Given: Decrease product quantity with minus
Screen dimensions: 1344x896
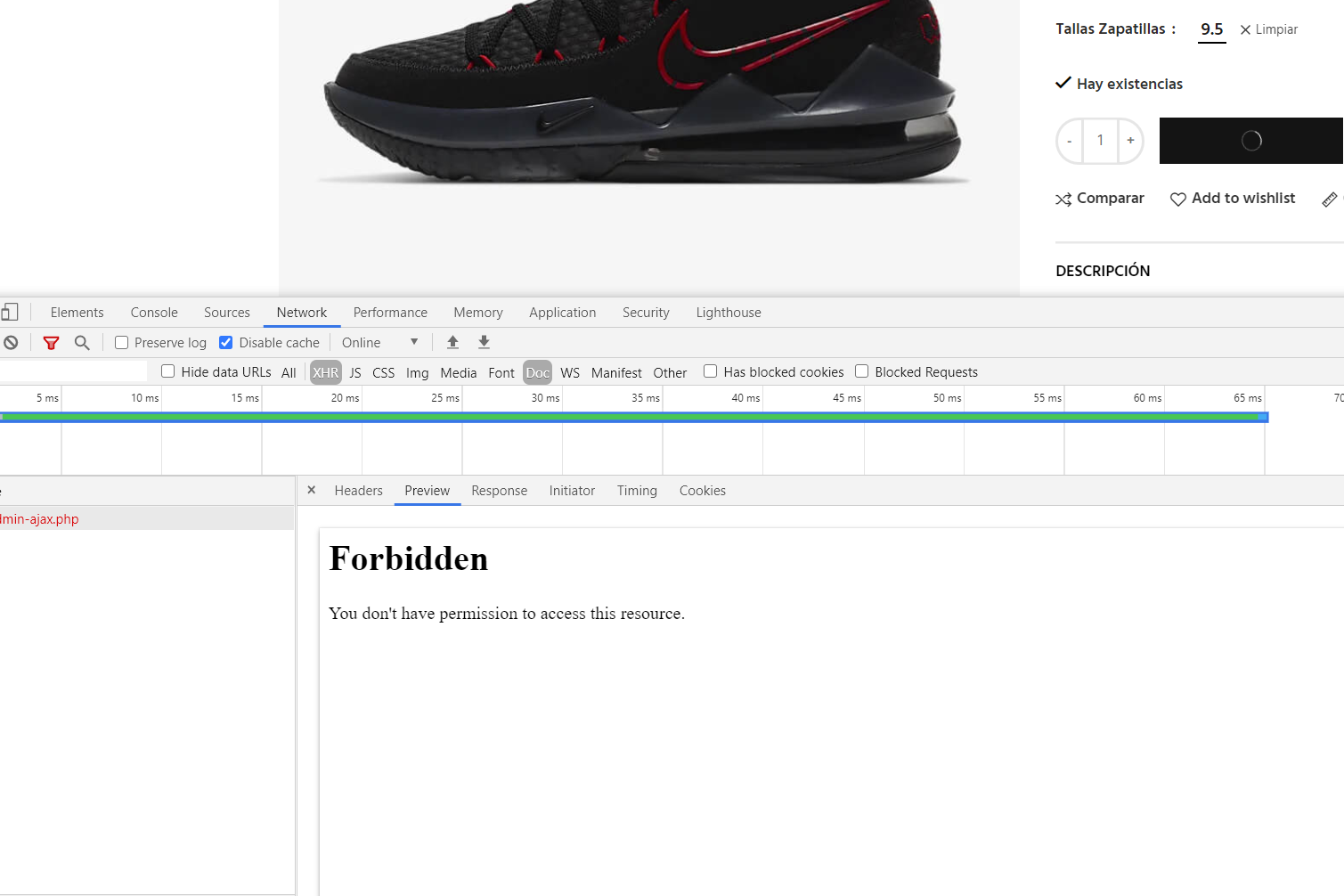Looking at the screenshot, I should pyautogui.click(x=1070, y=141).
